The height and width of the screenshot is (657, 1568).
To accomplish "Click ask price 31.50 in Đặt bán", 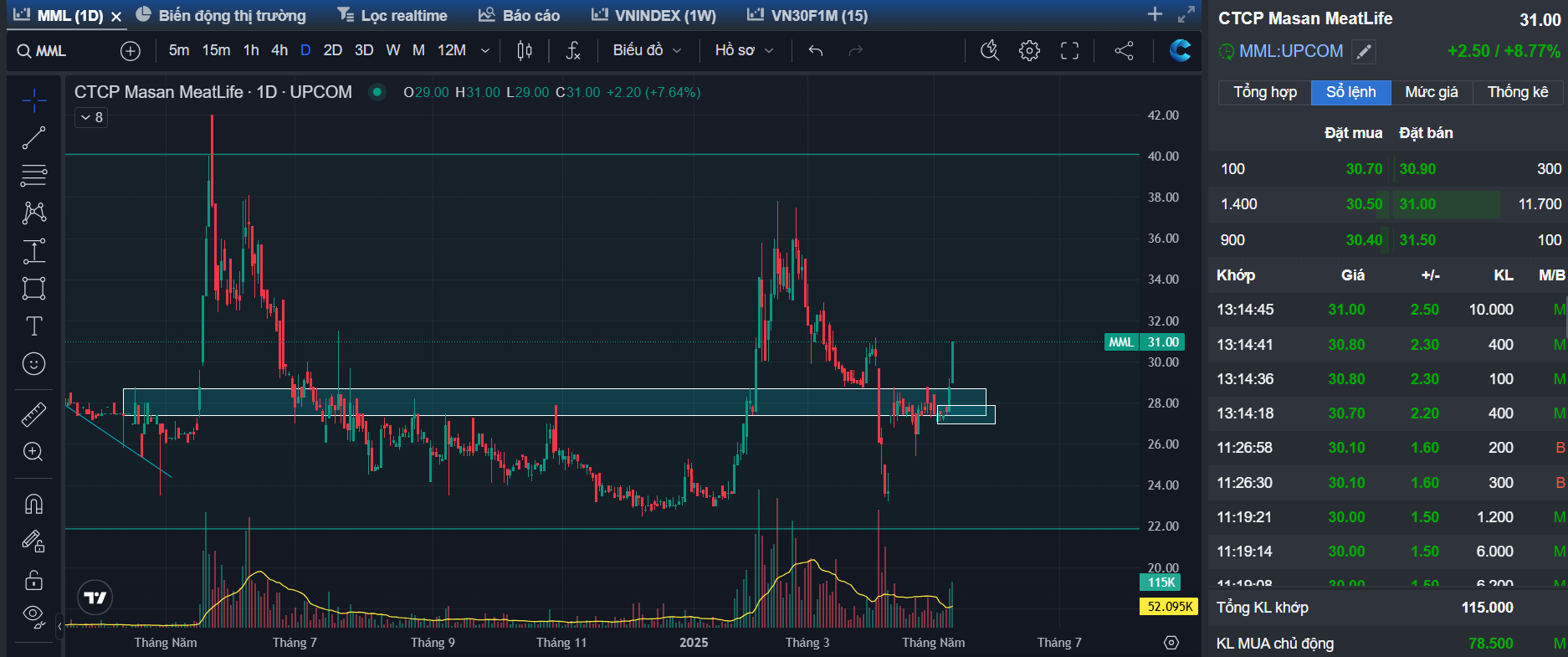I will tap(1417, 240).
